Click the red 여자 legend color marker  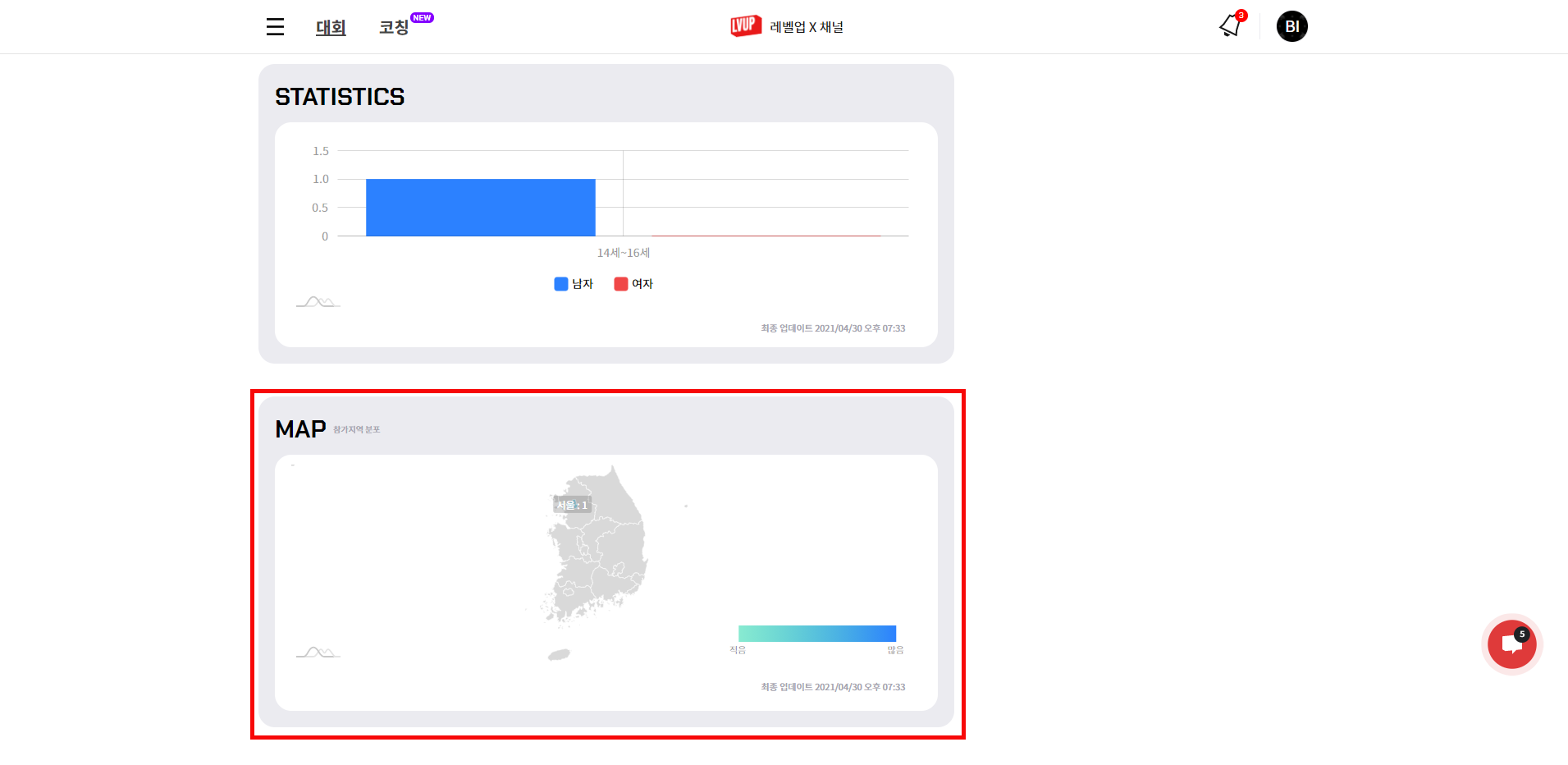(621, 284)
